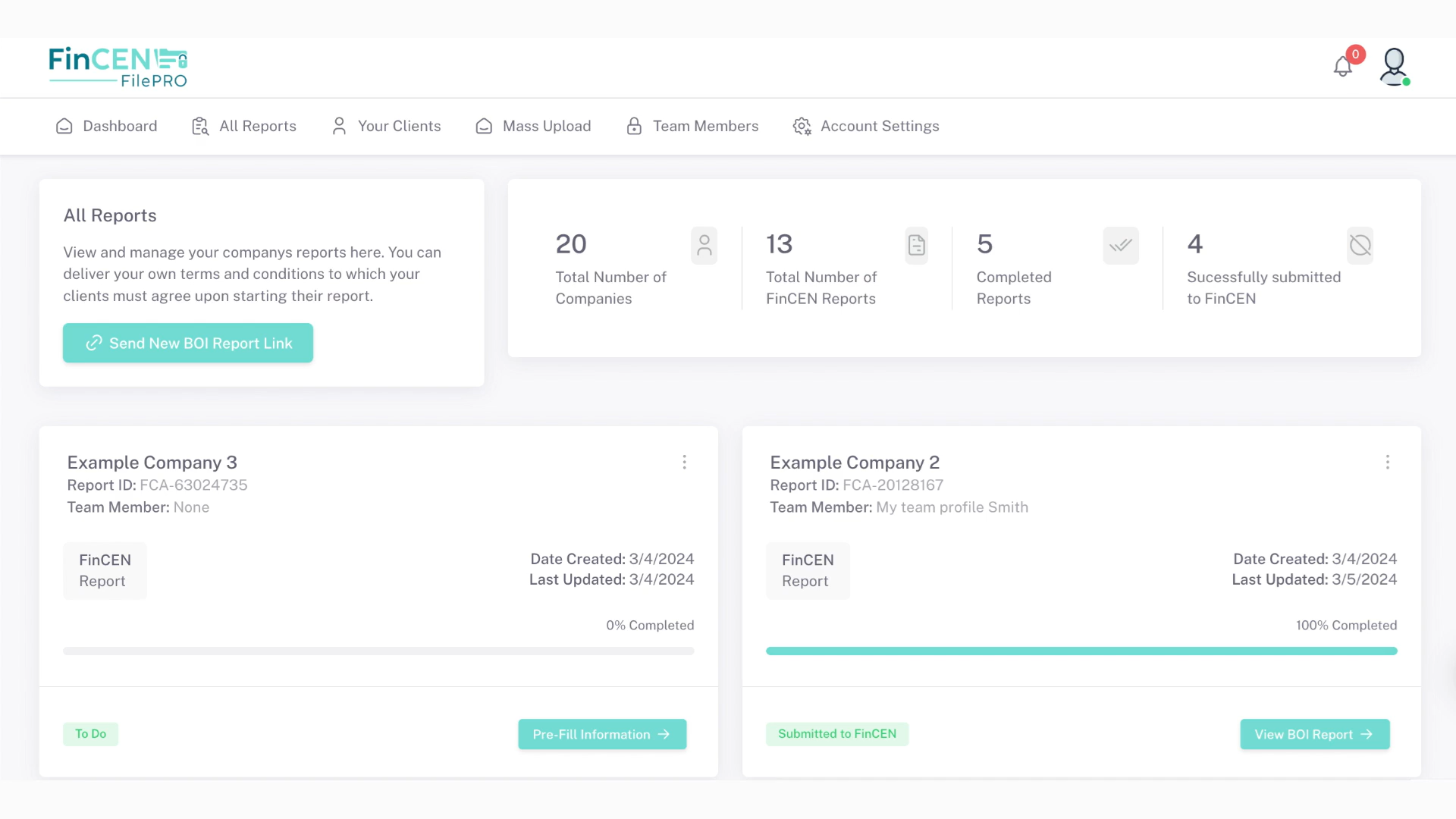
Task: Click the double-check icon for Completed Reports
Action: (x=1120, y=245)
